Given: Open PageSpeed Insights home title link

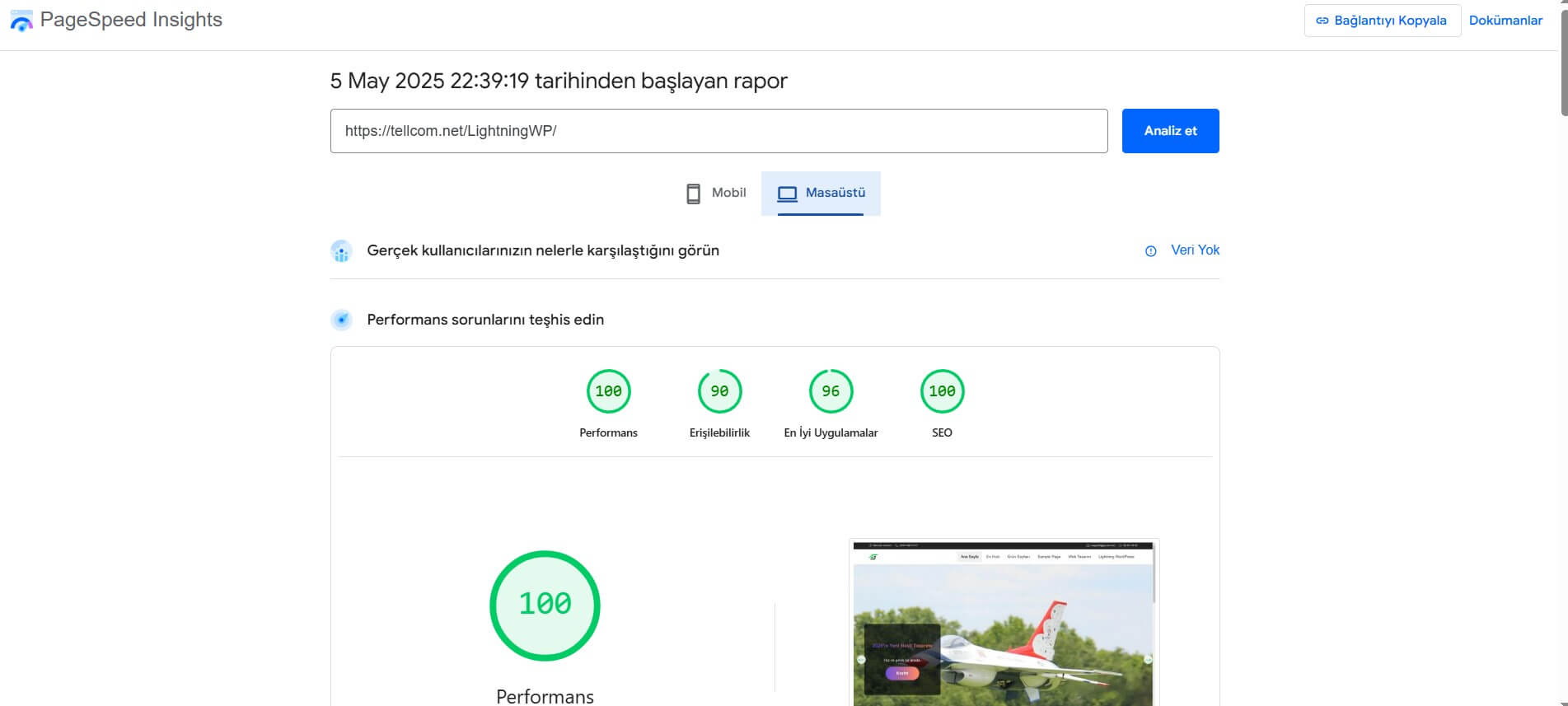Looking at the screenshot, I should point(131,20).
